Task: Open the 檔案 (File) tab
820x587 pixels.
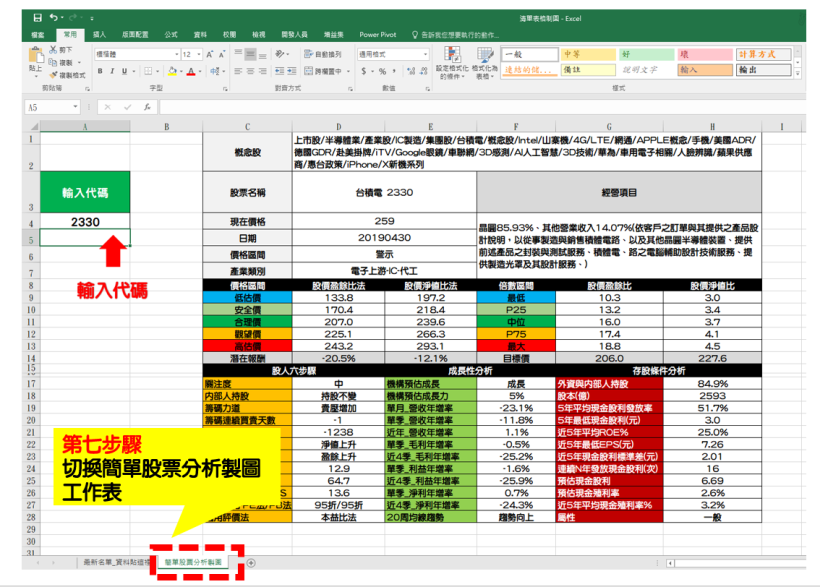Action: point(38,35)
